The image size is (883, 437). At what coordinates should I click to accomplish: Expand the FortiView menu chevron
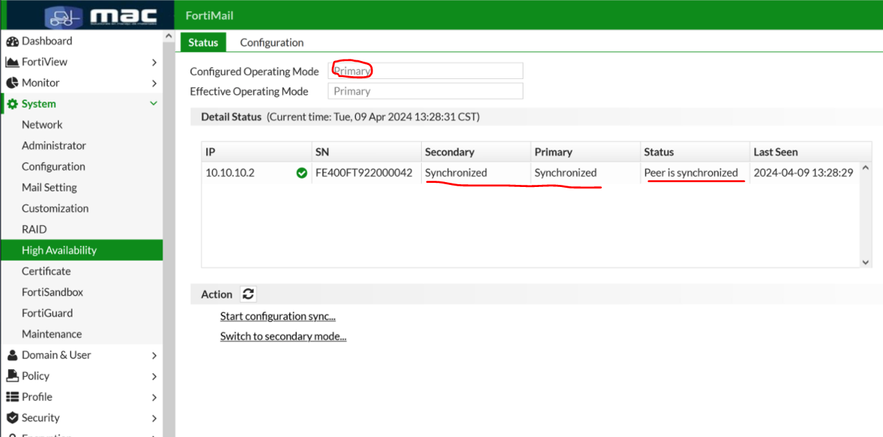[154, 63]
